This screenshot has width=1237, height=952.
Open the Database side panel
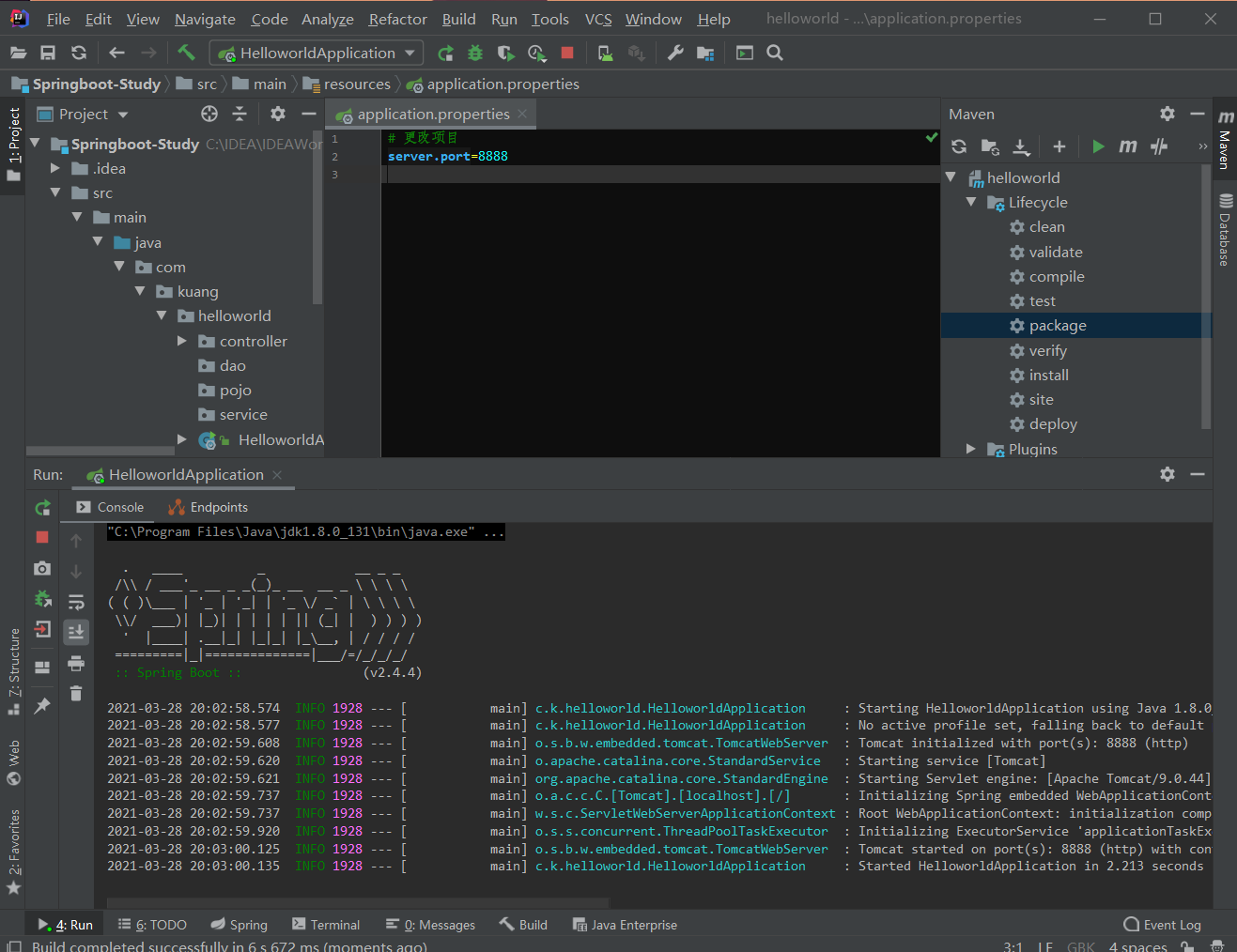pyautogui.click(x=1225, y=229)
